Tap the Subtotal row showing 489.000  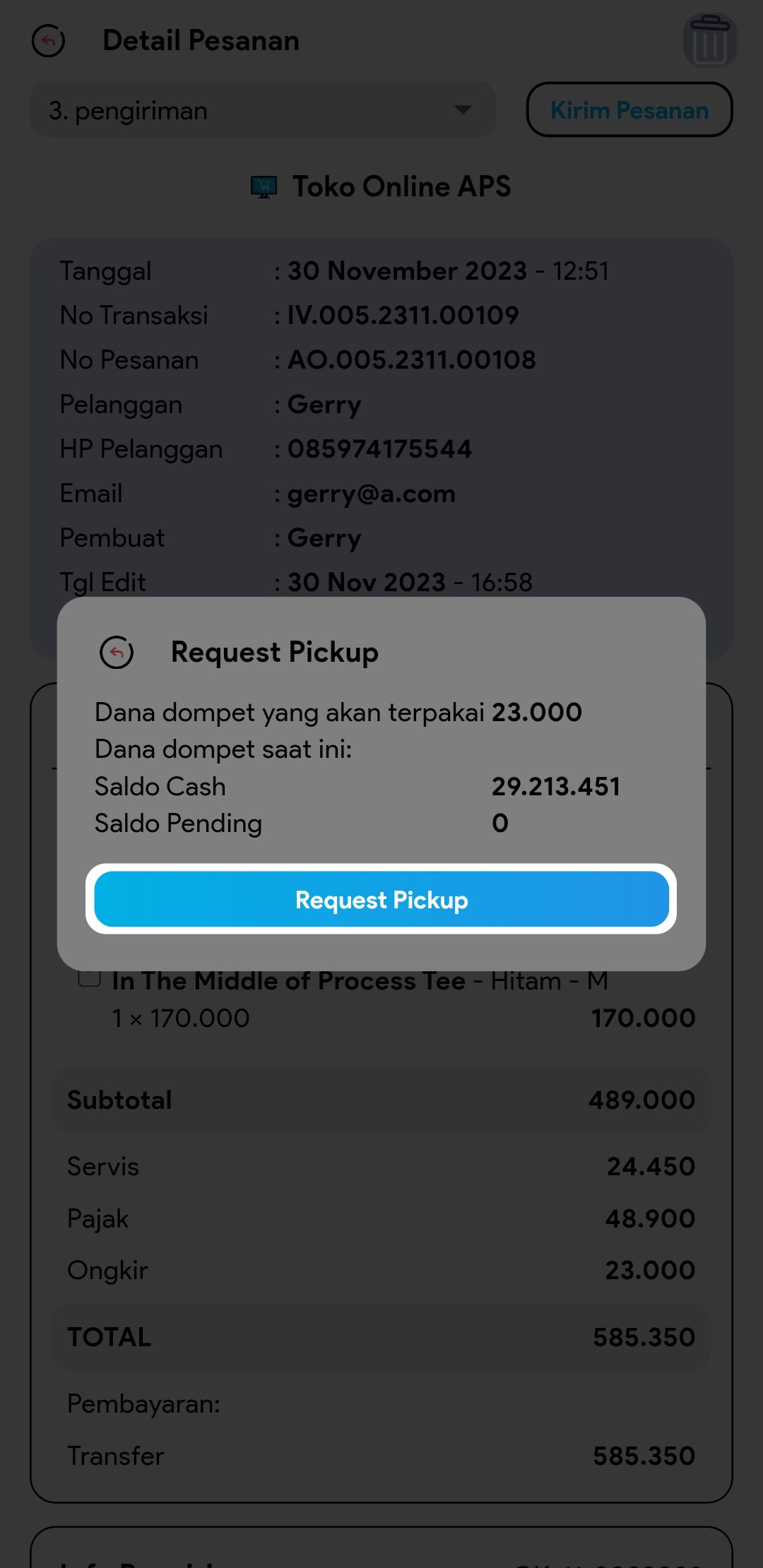click(x=381, y=1100)
